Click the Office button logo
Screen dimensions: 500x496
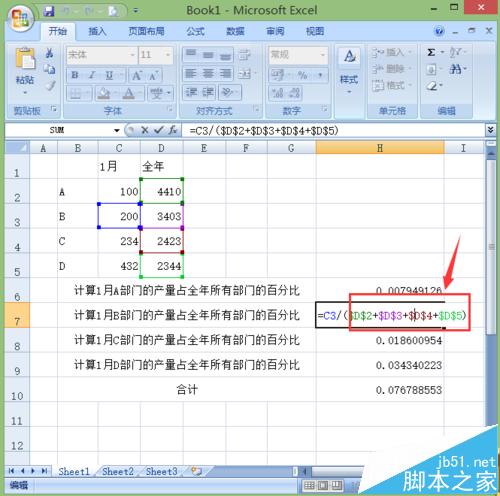[20, 17]
